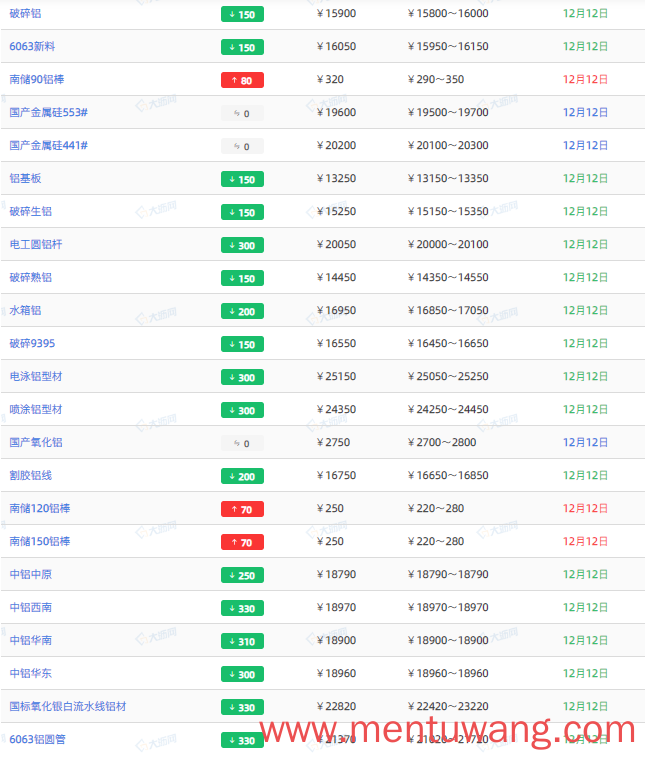Click the green down 250 badge for 中铝中原
Screen dimensions: 645x760
point(242,575)
